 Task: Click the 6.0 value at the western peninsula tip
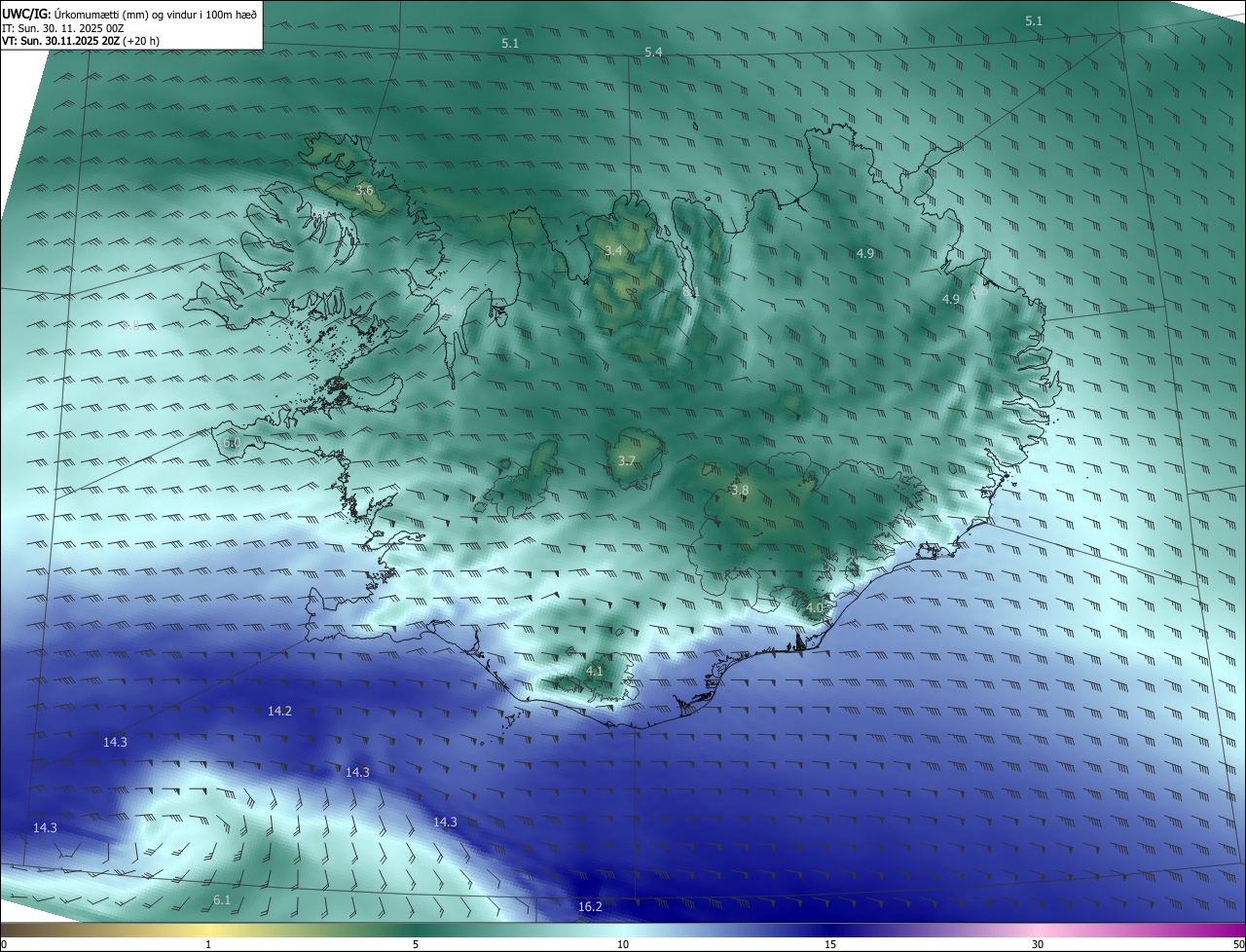231,443
